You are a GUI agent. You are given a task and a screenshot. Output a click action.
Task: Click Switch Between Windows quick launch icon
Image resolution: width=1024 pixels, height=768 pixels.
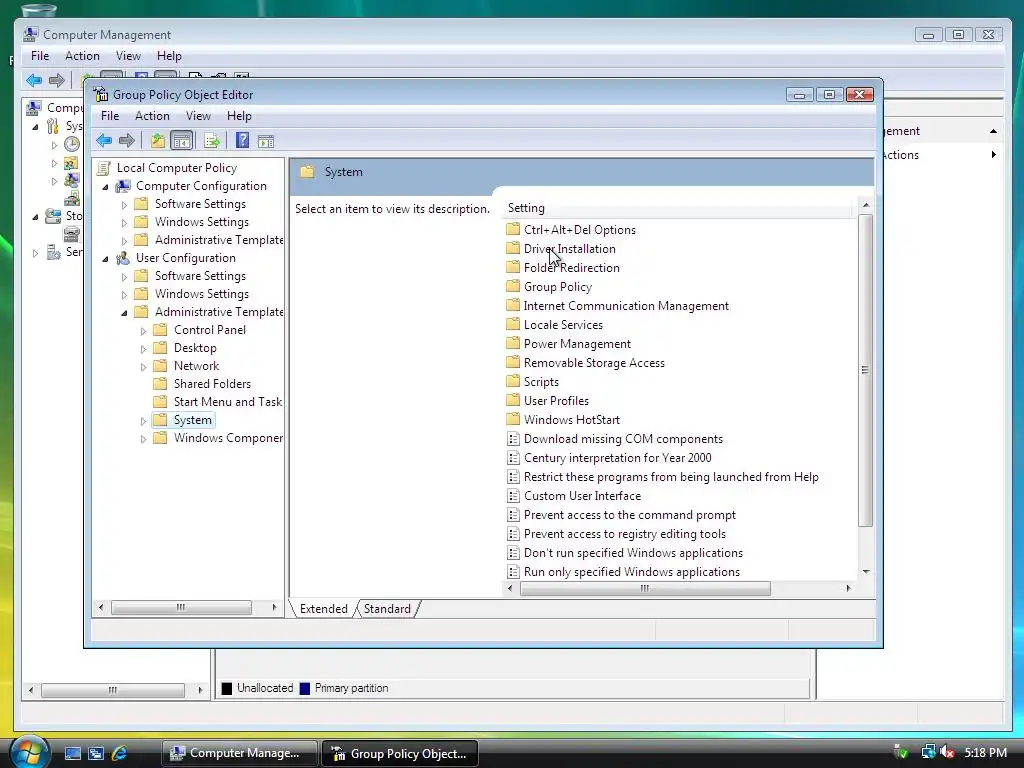95,753
